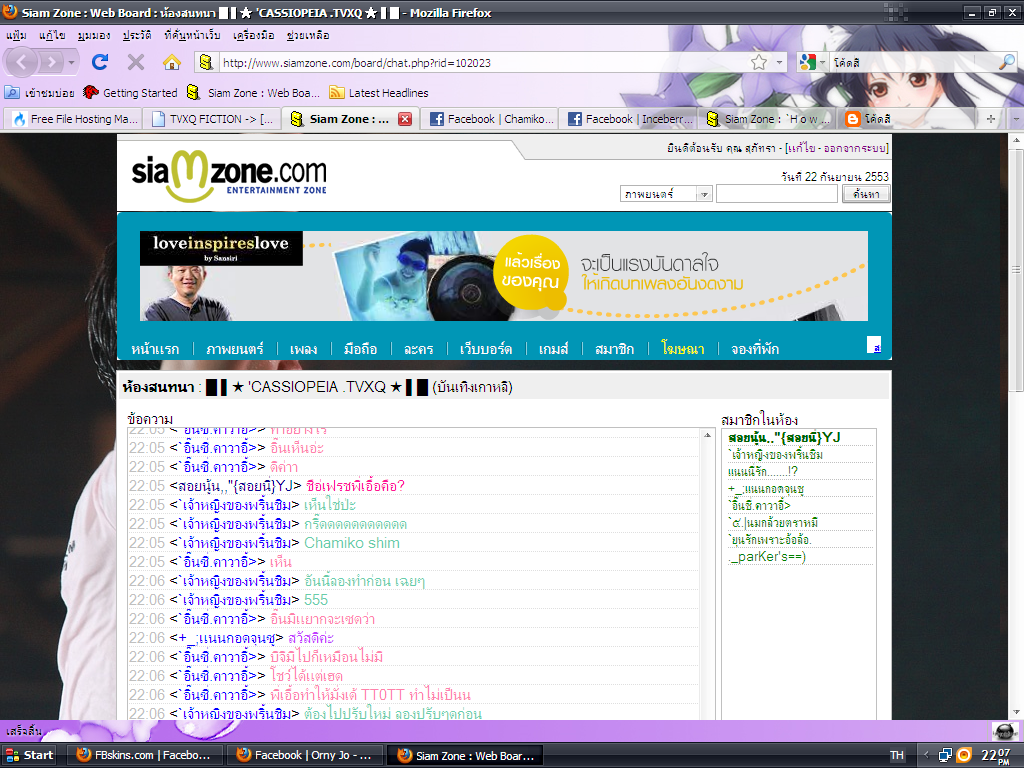Switch to the Facebook | Inceberr tab
Viewport: 1024px width, 768px height.
coord(630,119)
